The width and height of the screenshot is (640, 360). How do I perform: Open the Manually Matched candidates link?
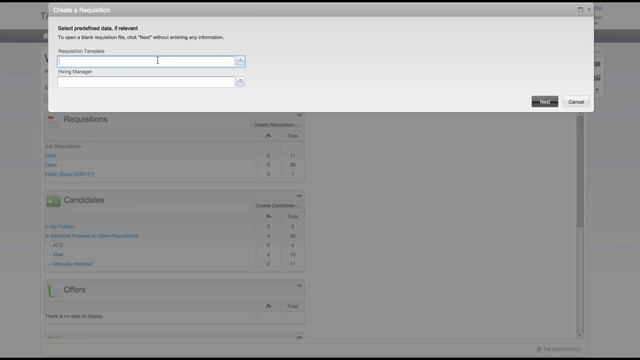coord(73,264)
